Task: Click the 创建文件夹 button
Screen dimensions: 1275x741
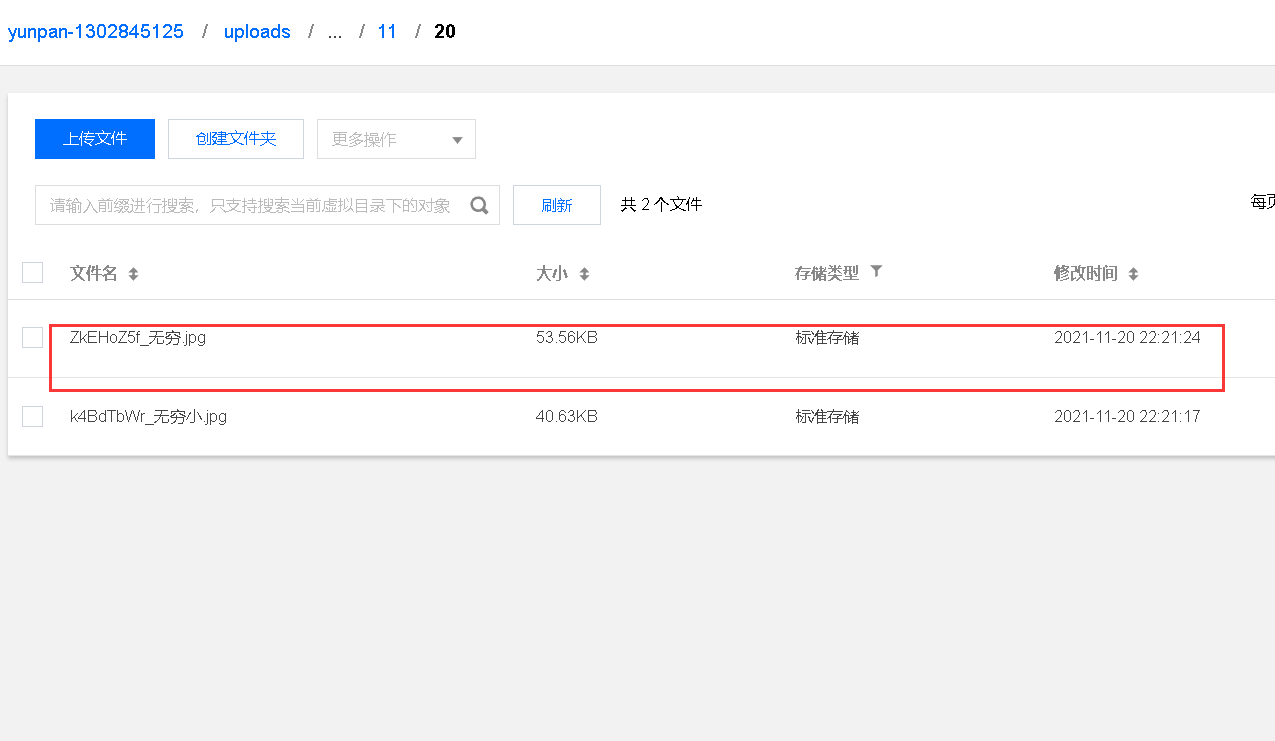Action: pos(236,139)
